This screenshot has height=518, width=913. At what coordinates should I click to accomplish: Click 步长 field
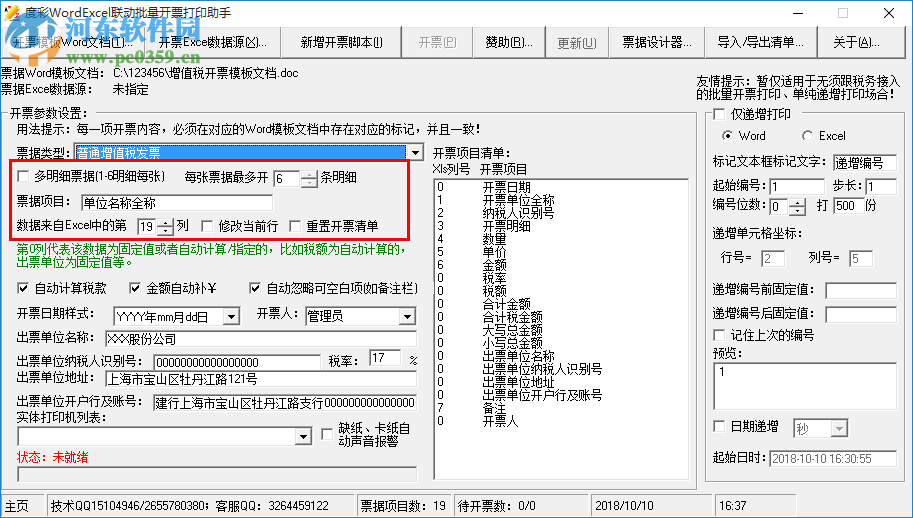coord(880,187)
